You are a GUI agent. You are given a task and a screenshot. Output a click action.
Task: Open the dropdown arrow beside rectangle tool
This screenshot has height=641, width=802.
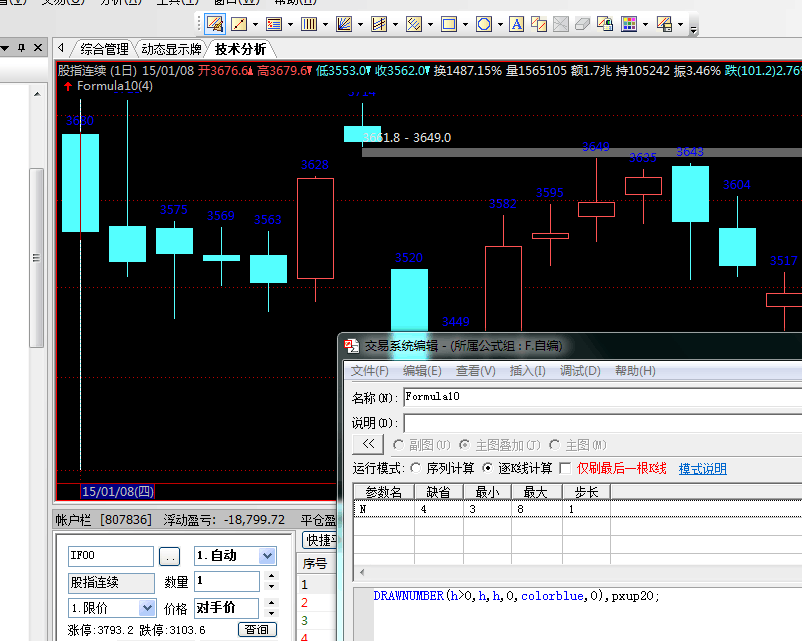click(465, 24)
